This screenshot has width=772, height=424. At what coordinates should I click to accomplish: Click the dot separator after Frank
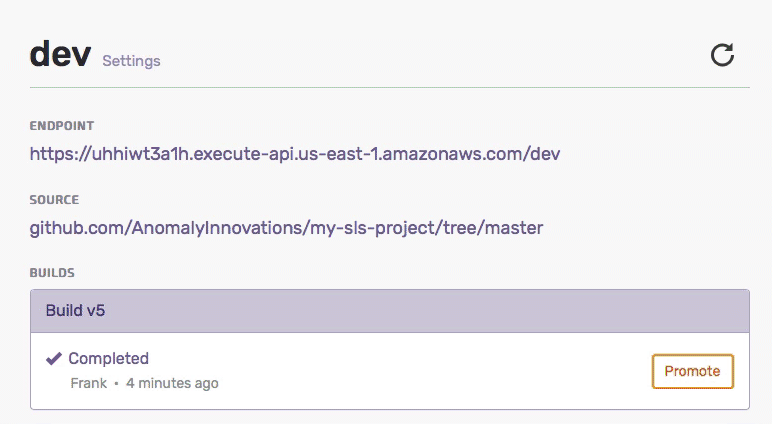coord(116,383)
